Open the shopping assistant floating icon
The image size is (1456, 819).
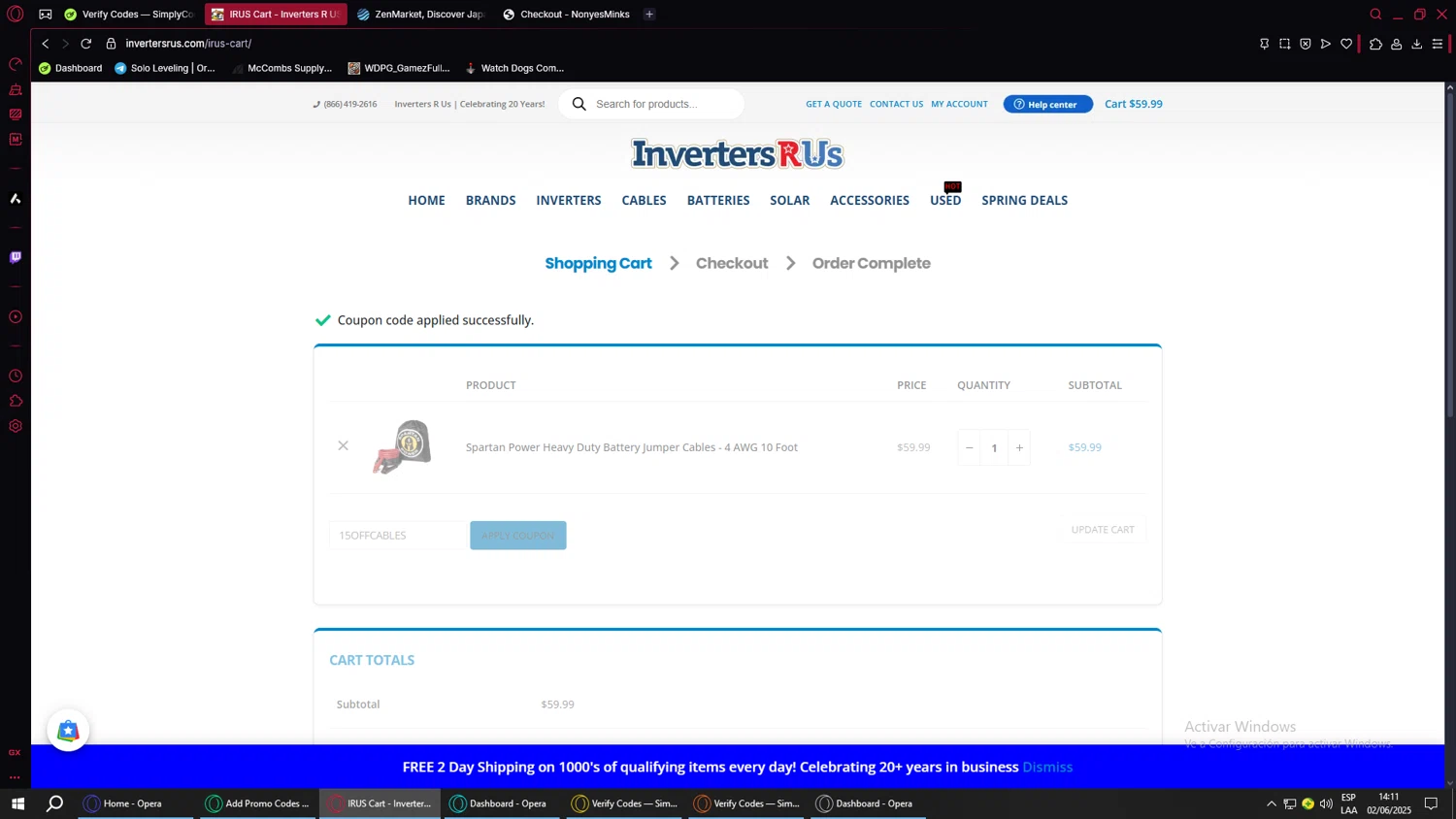68,731
